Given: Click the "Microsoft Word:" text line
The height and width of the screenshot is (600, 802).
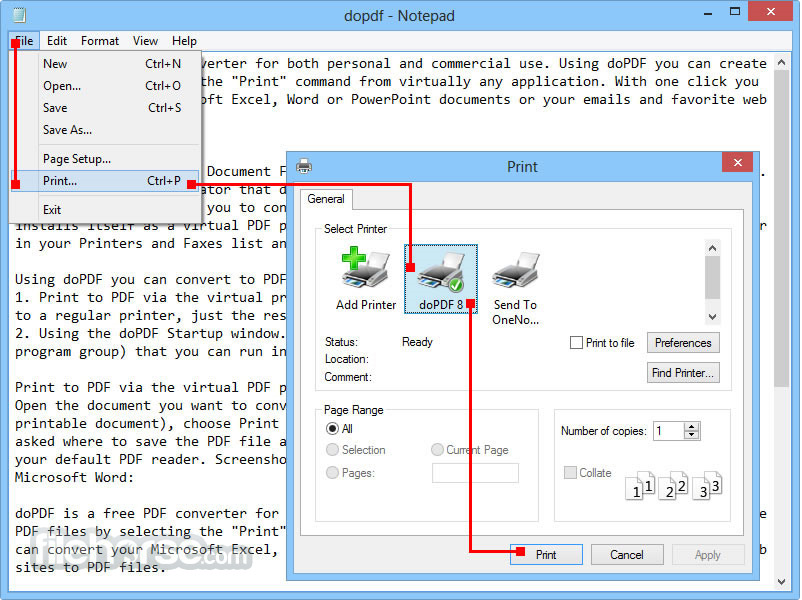Looking at the screenshot, I should 74,478.
